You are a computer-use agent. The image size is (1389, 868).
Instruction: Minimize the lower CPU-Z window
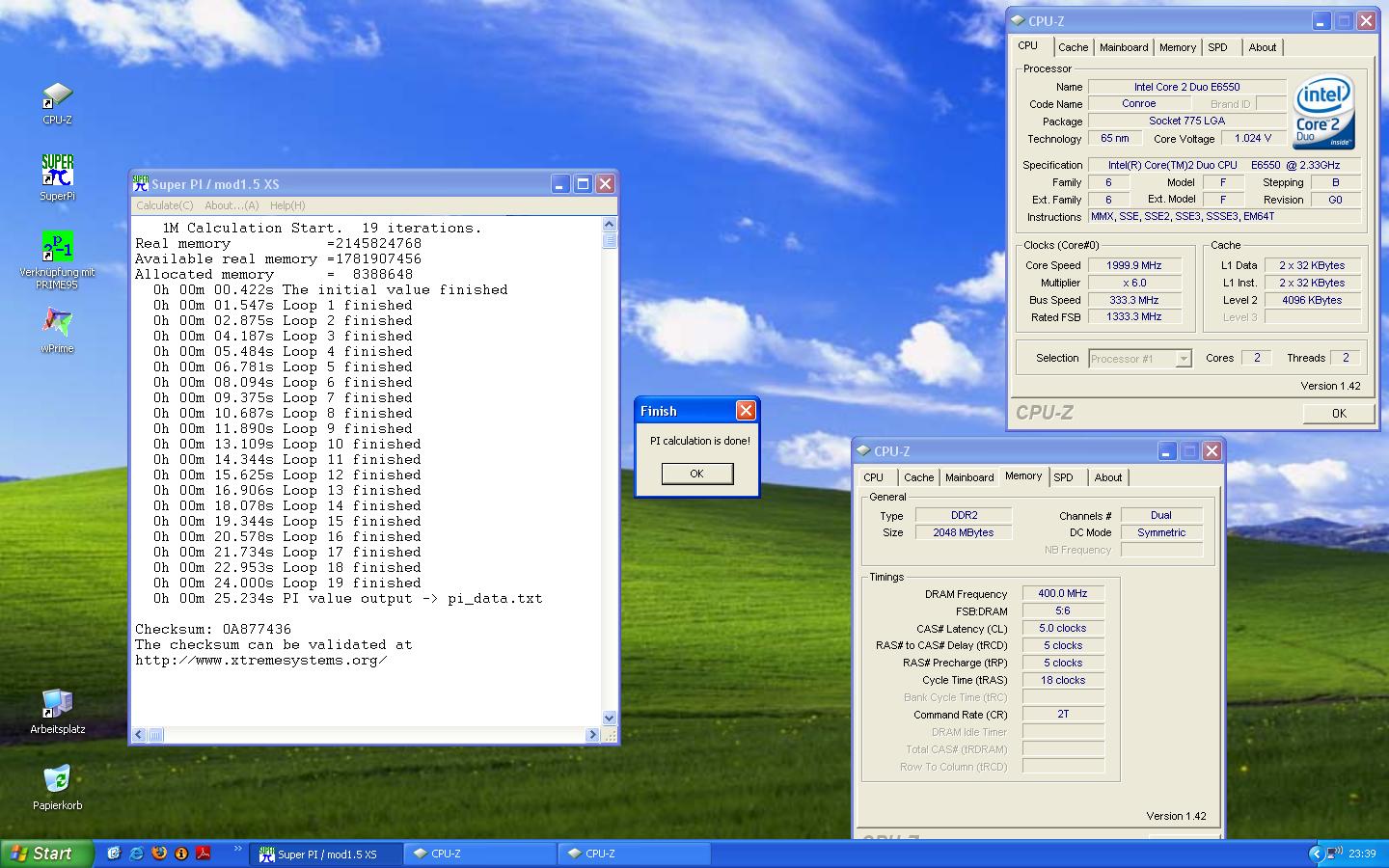pyautogui.click(x=1166, y=450)
